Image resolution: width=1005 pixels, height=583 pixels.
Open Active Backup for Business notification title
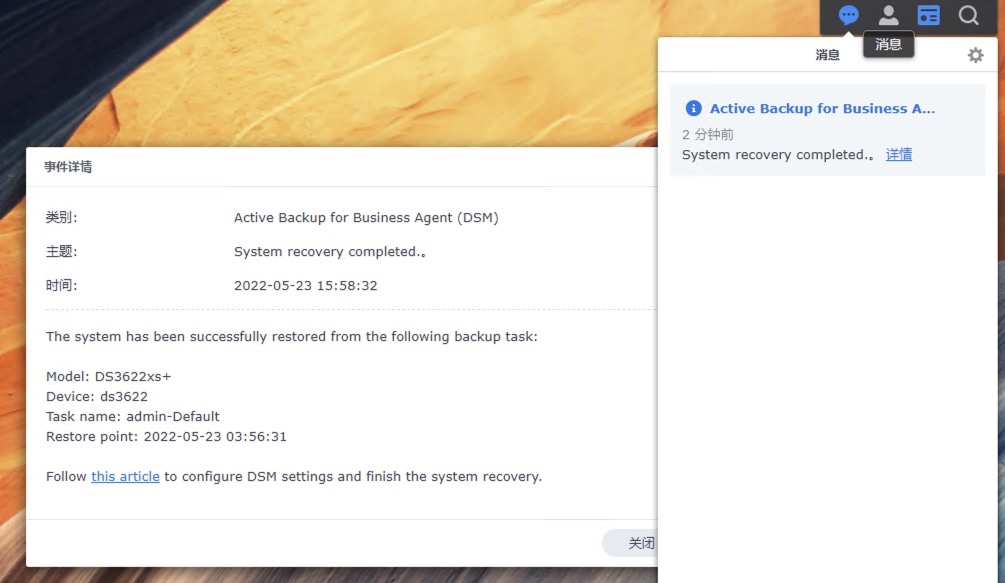tap(822, 108)
